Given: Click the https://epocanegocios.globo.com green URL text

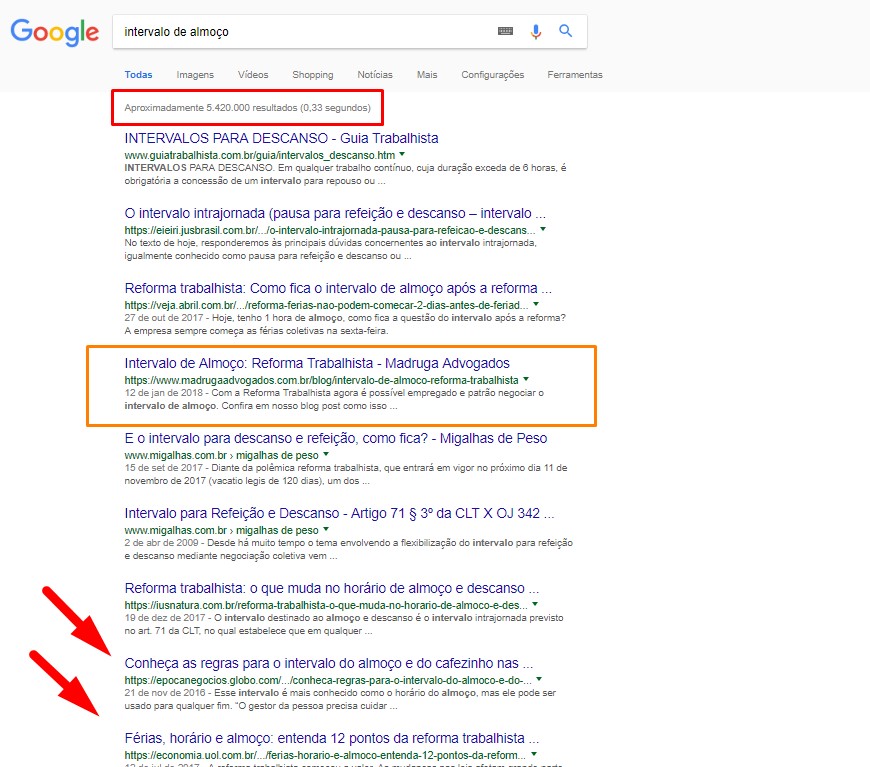Looking at the screenshot, I should click(x=328, y=680).
